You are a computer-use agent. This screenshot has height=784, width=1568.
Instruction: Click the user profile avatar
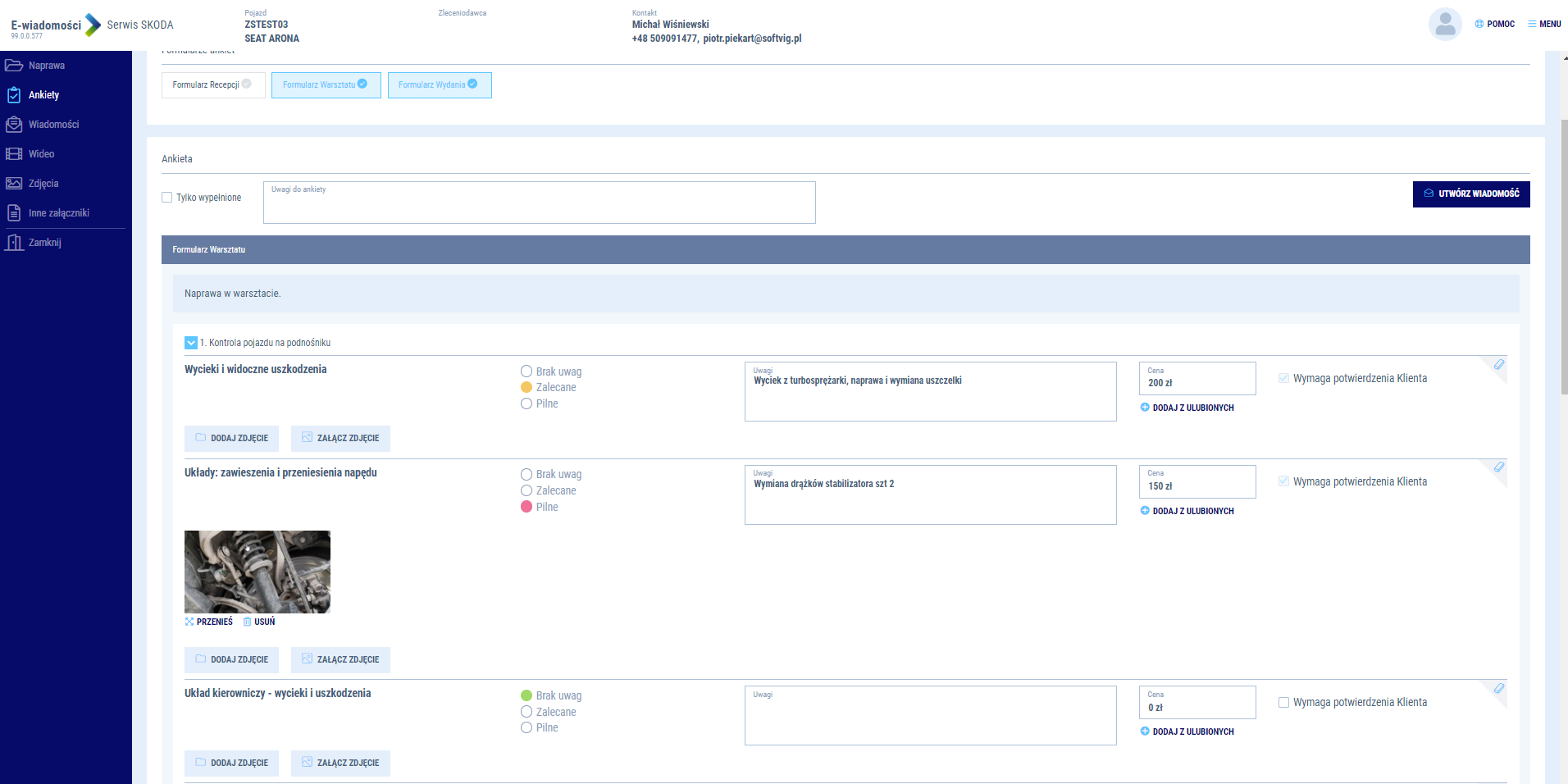[x=1445, y=25]
